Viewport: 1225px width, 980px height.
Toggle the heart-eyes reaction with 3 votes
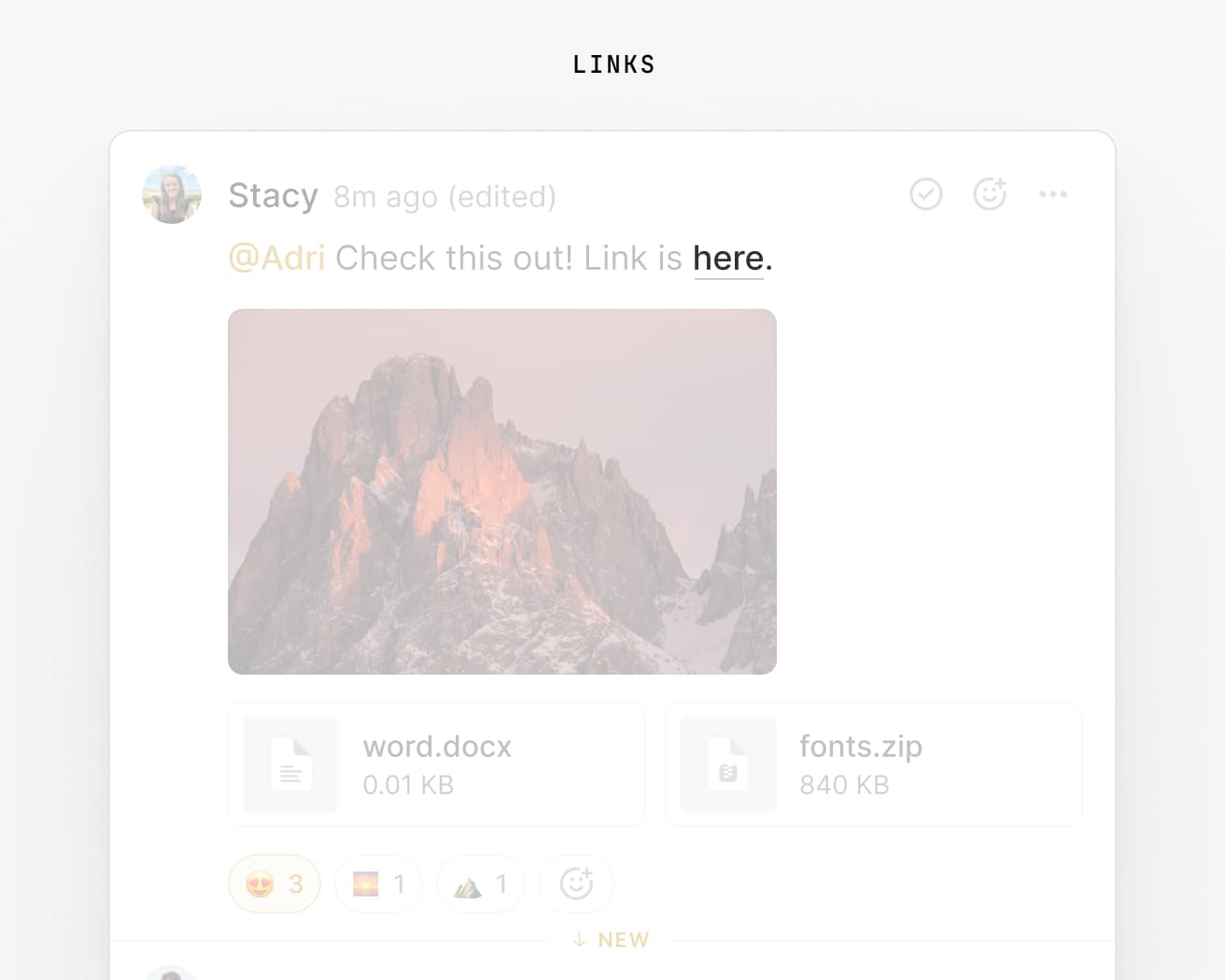click(275, 883)
